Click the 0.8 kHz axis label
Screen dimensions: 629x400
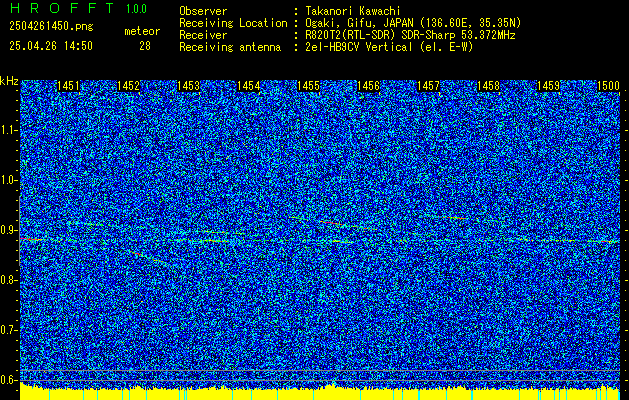(7, 280)
